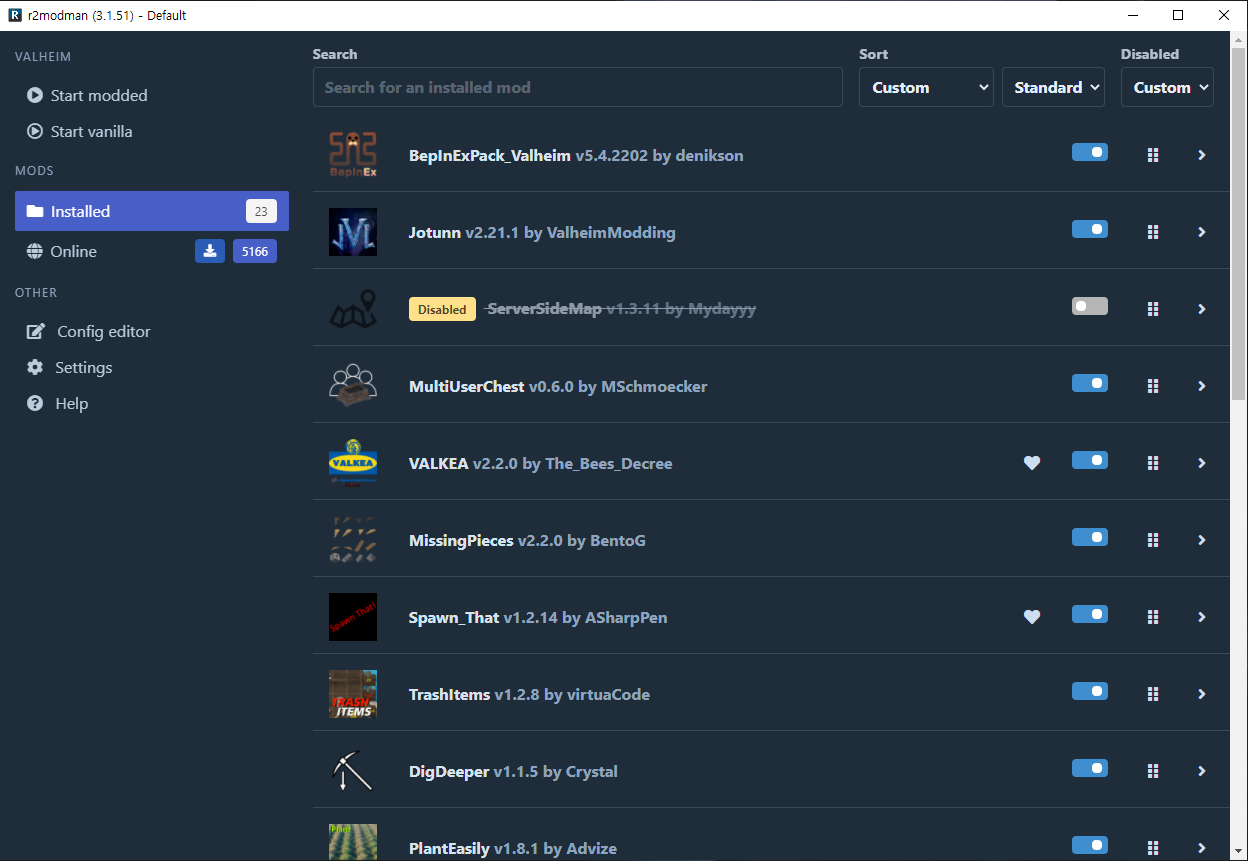Click the drag handle for Jotunn
Image resolution: width=1248 pixels, height=861 pixels.
point(1153,232)
